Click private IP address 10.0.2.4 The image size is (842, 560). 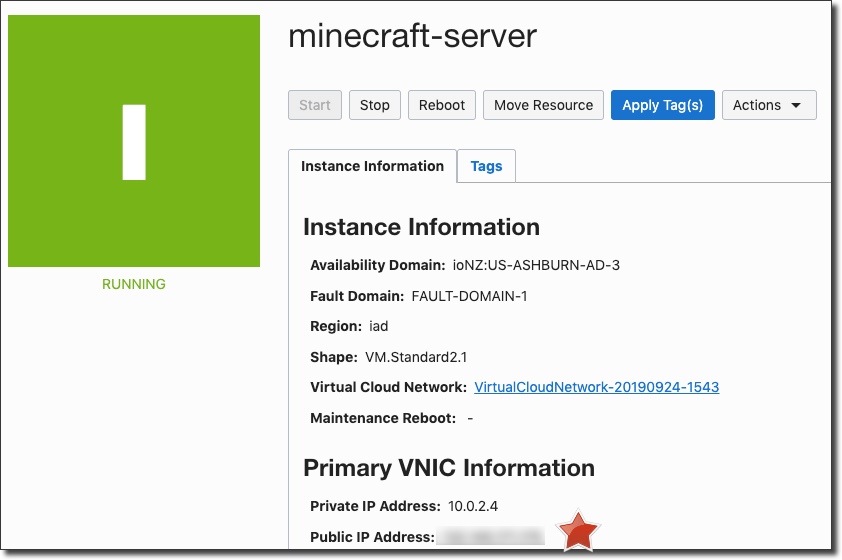[x=473, y=506]
